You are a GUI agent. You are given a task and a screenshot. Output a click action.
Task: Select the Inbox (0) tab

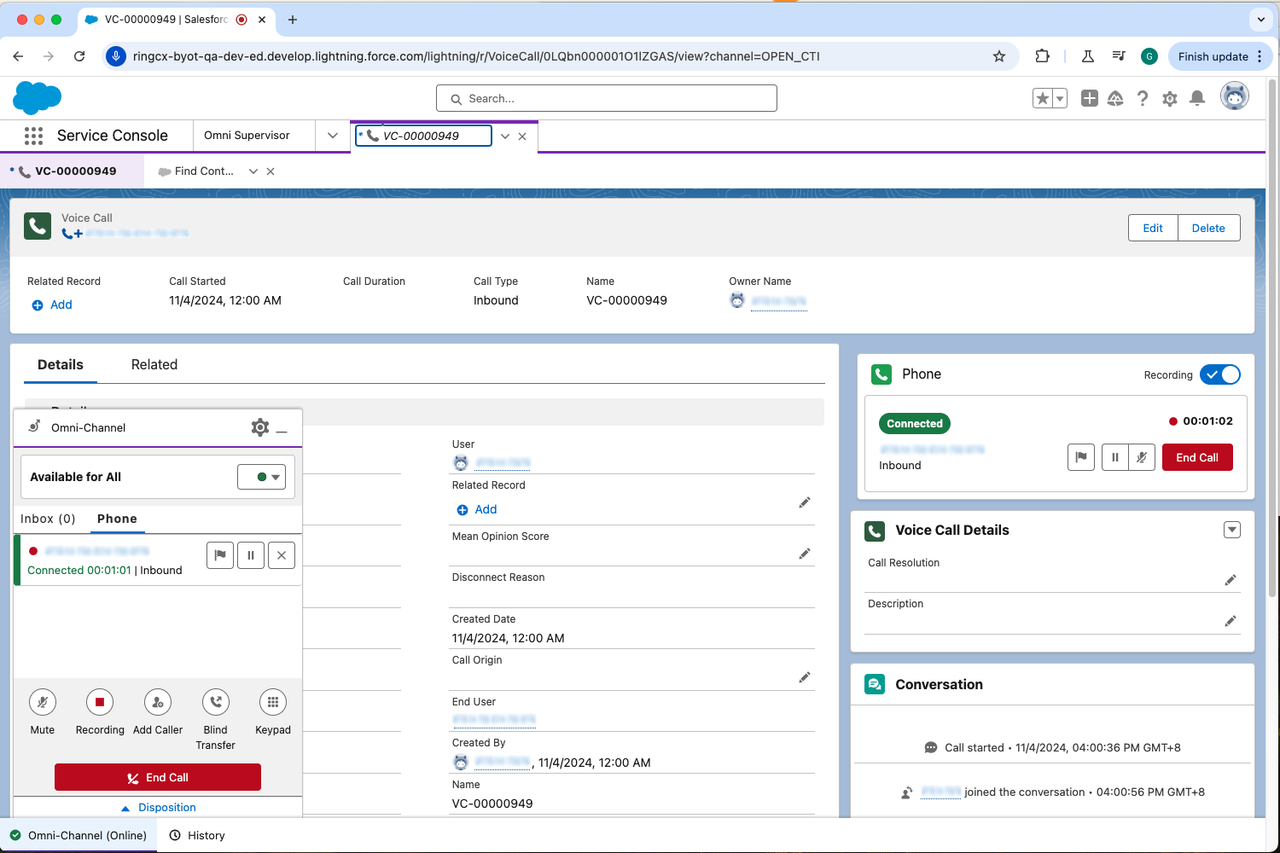click(48, 519)
